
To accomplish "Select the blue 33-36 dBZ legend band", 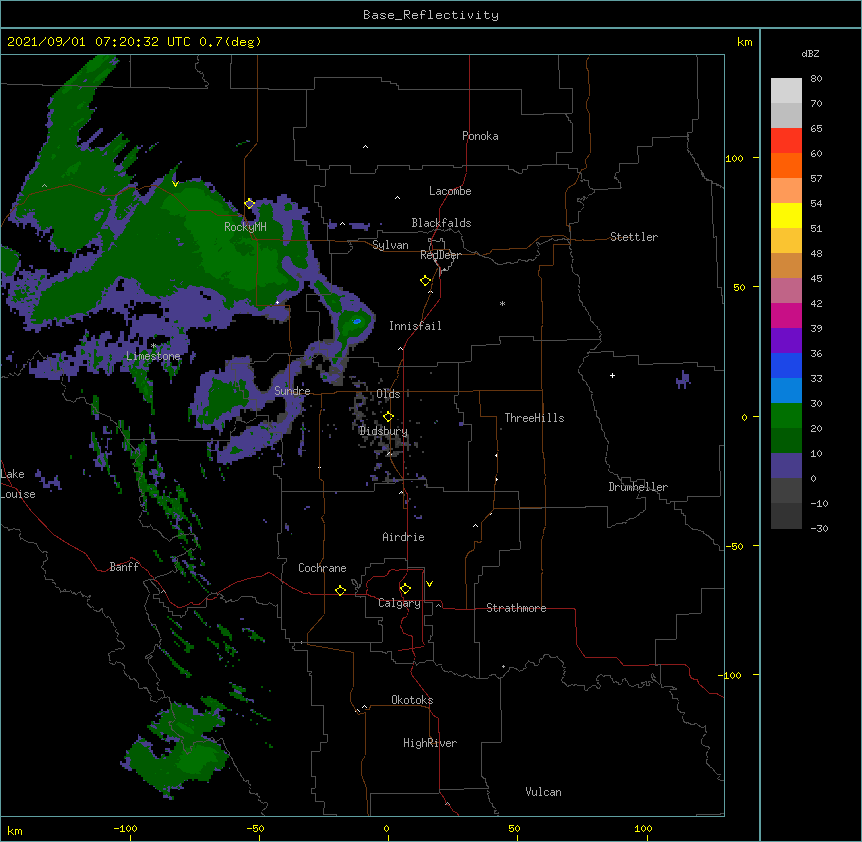I will pyautogui.click(x=786, y=365).
